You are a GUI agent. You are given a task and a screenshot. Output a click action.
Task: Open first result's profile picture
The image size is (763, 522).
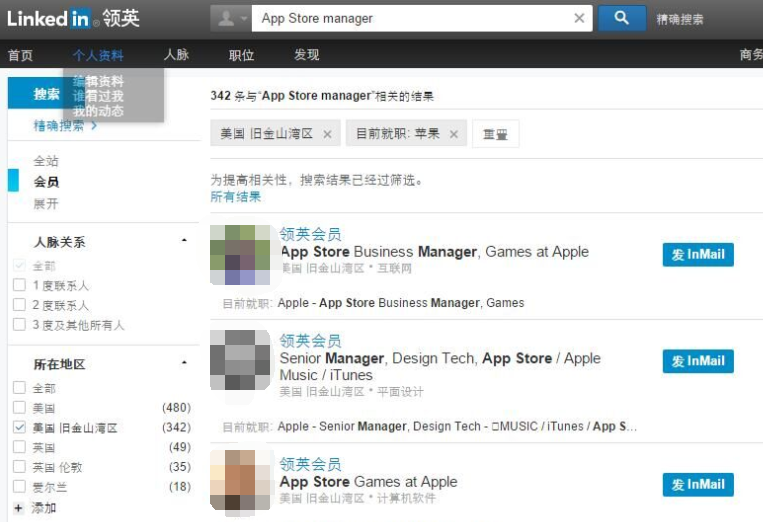tap(240, 255)
